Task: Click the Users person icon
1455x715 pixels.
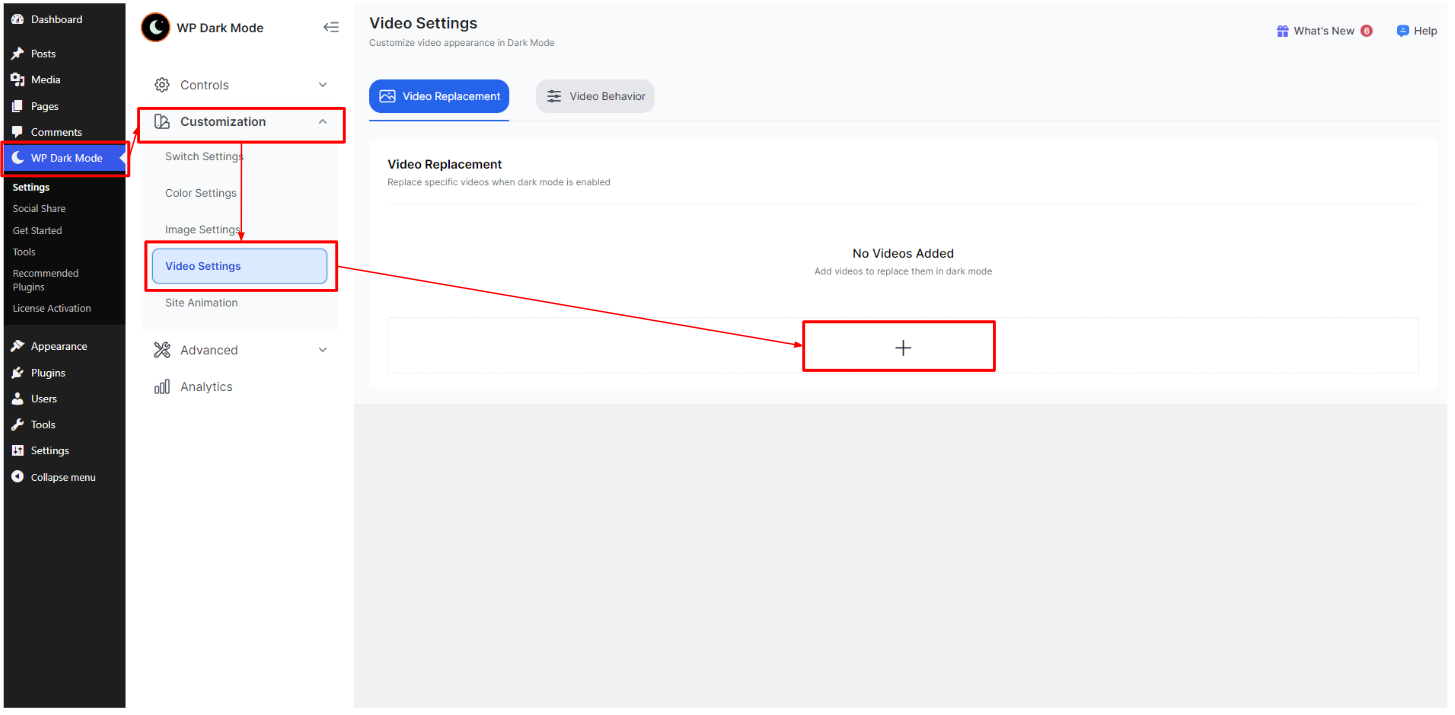Action: (17, 398)
